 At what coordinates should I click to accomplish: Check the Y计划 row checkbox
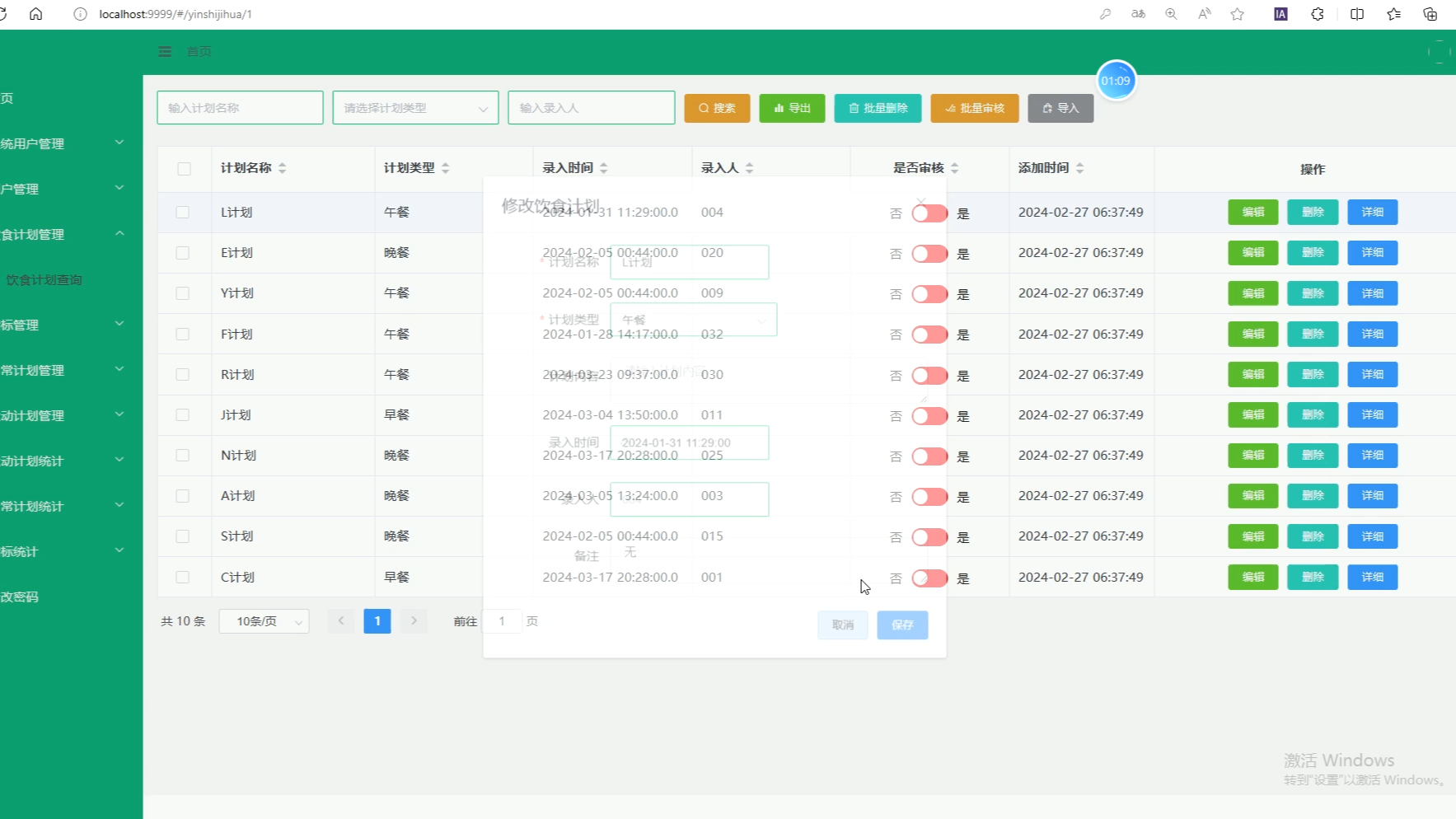click(x=183, y=293)
